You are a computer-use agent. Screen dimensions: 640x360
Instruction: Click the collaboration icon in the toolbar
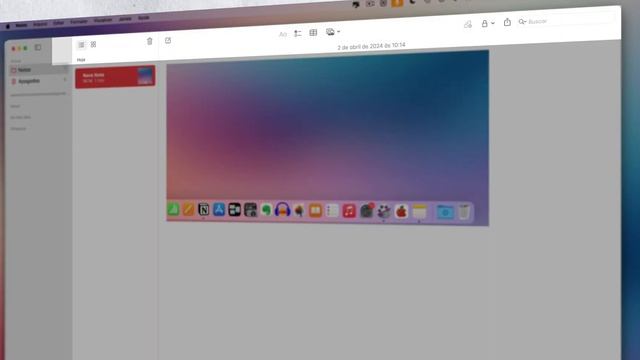[468, 24]
